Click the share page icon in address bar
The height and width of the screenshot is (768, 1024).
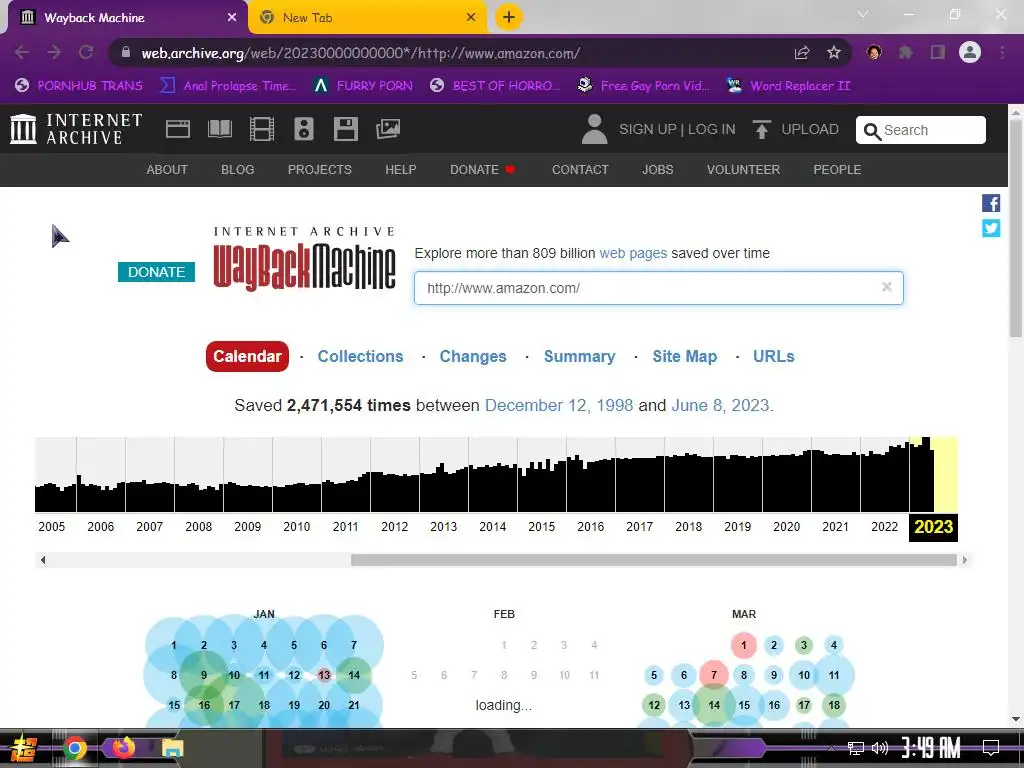[x=802, y=53]
